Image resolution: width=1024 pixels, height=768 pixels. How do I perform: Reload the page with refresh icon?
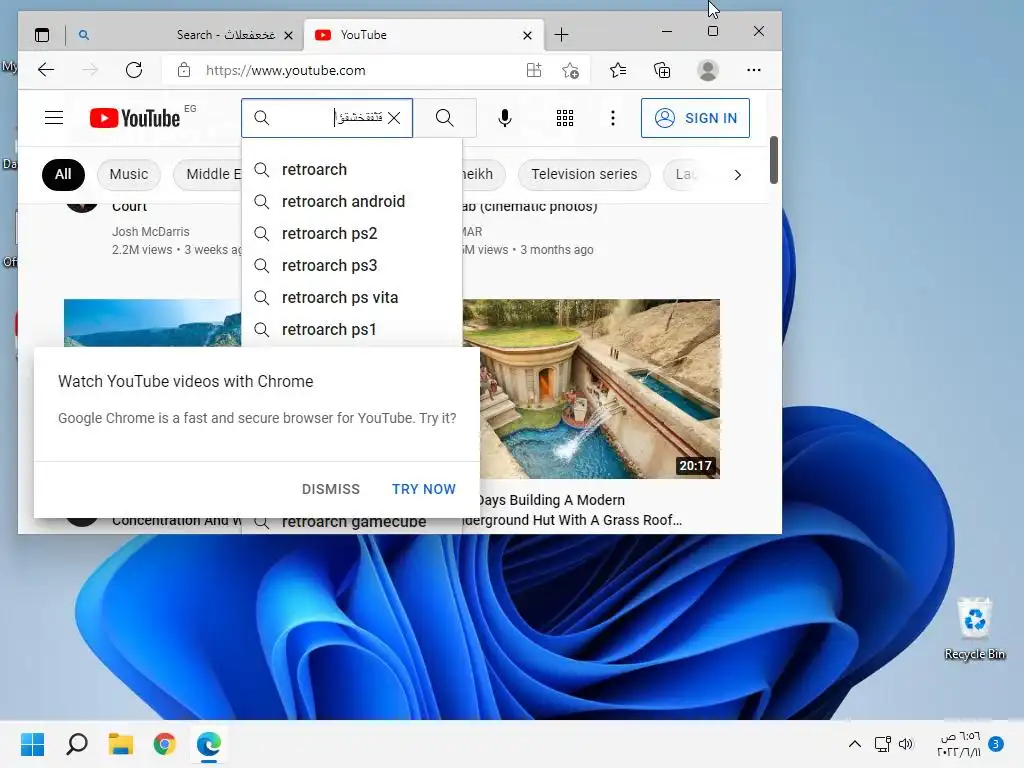click(x=134, y=70)
